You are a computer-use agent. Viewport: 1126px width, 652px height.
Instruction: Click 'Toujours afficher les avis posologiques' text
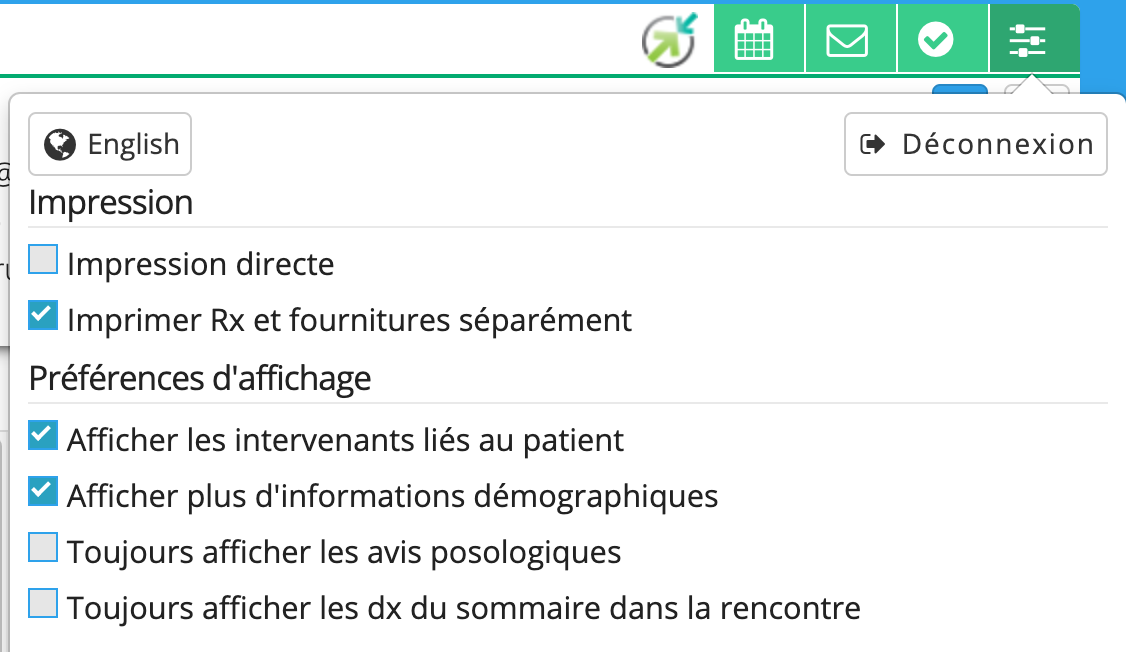[x=344, y=553]
